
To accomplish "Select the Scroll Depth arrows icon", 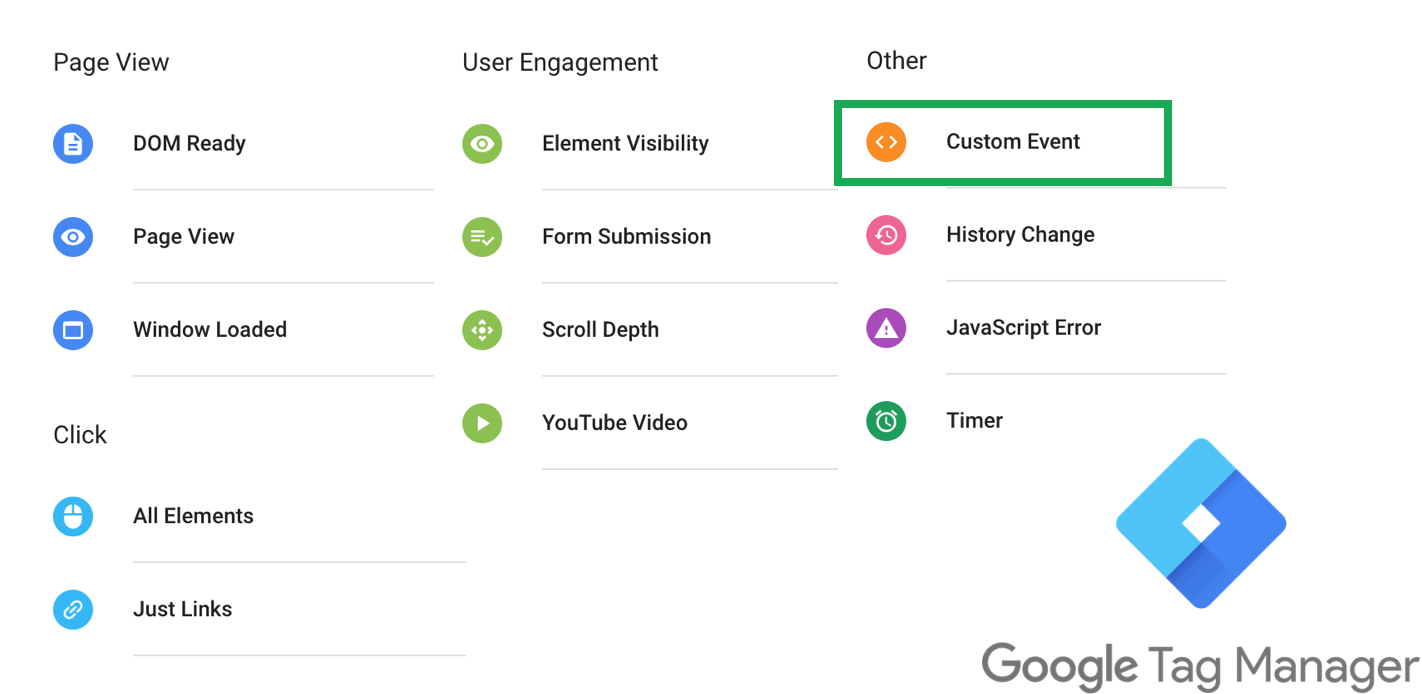I will pos(482,330).
